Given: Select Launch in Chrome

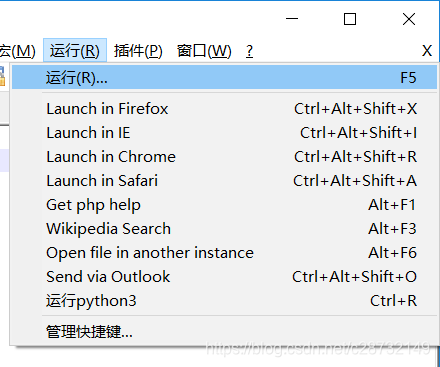Looking at the screenshot, I should coord(224,157).
